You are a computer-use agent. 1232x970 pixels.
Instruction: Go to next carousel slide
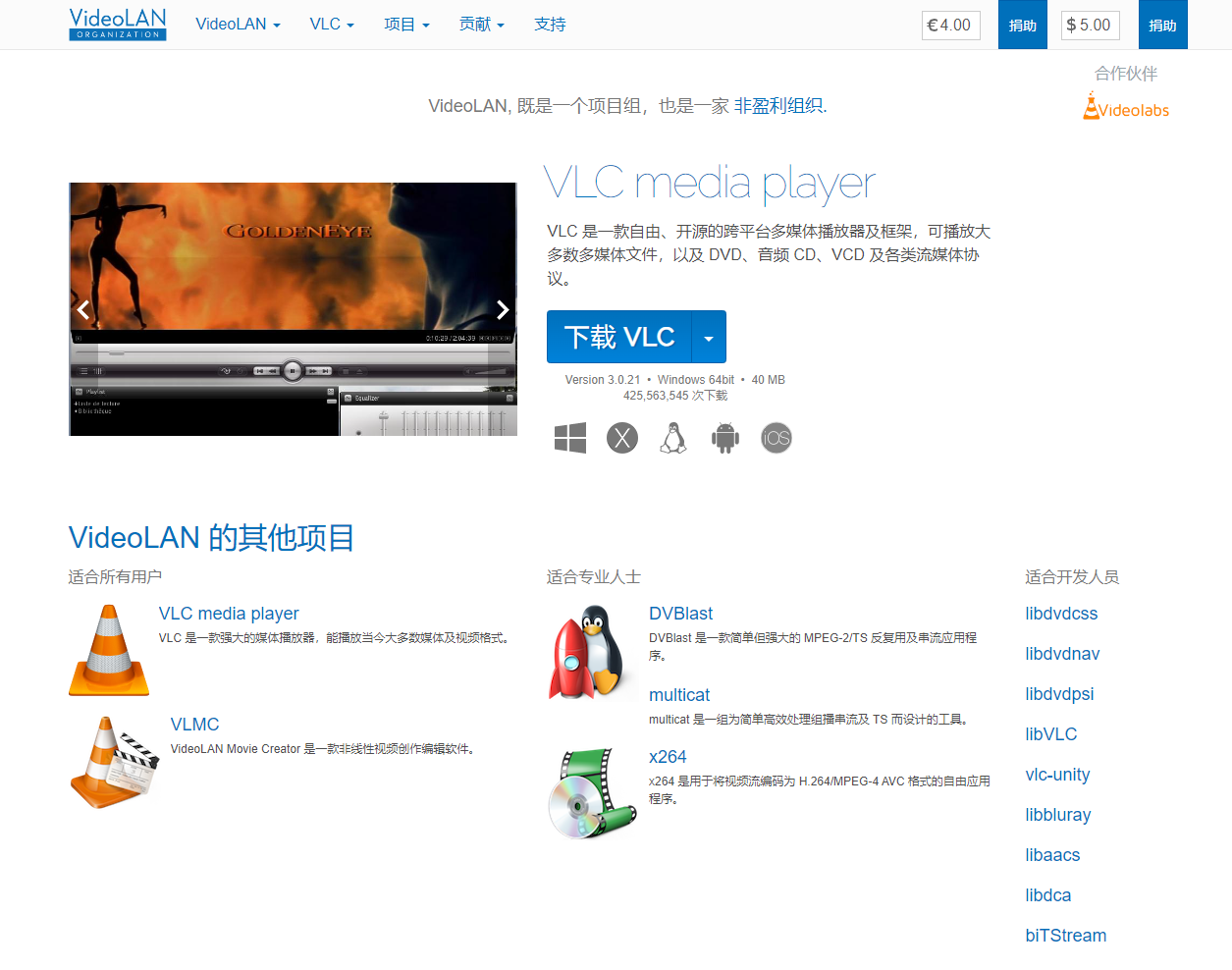(x=503, y=310)
